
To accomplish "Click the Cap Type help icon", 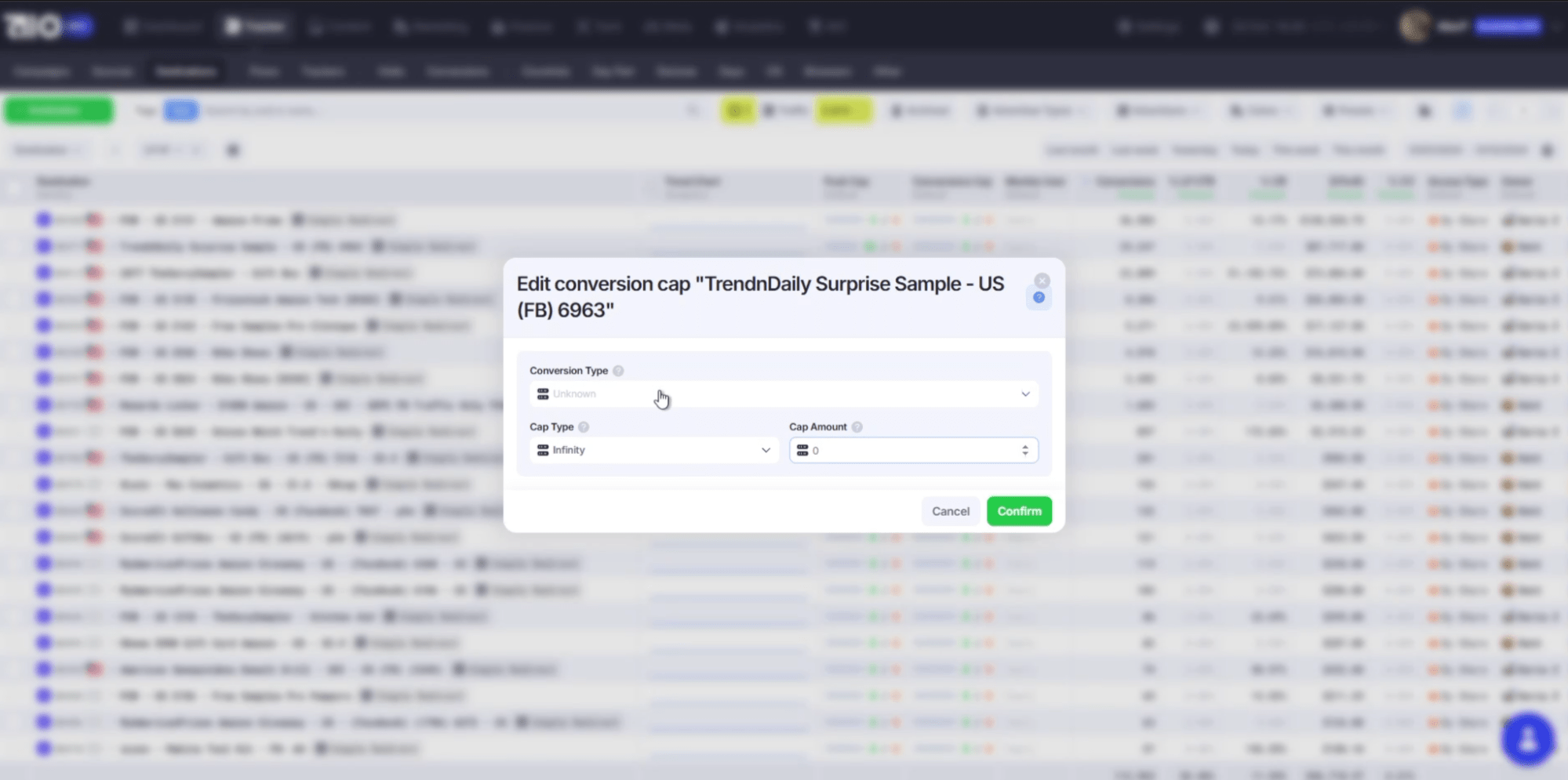I will [x=584, y=427].
